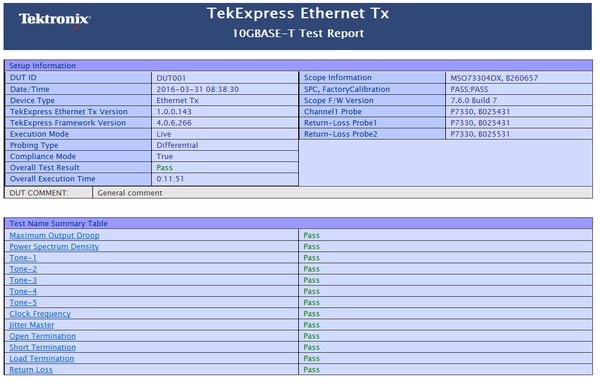
Task: Select the date 2016-03-31 08:38:30
Action: (197, 89)
